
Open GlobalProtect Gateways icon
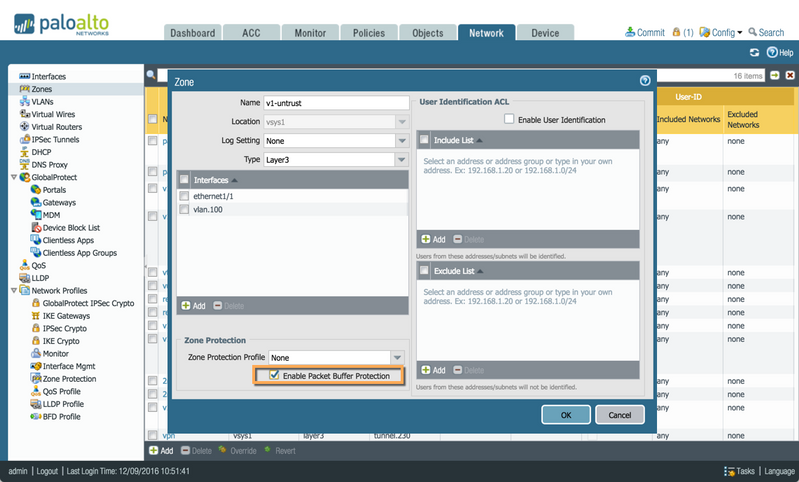click(36, 202)
